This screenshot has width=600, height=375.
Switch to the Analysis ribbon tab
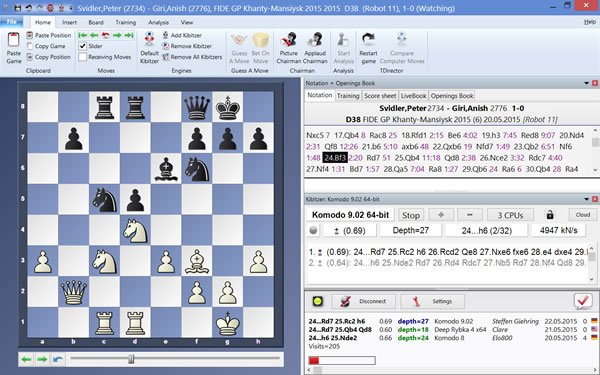(x=158, y=22)
